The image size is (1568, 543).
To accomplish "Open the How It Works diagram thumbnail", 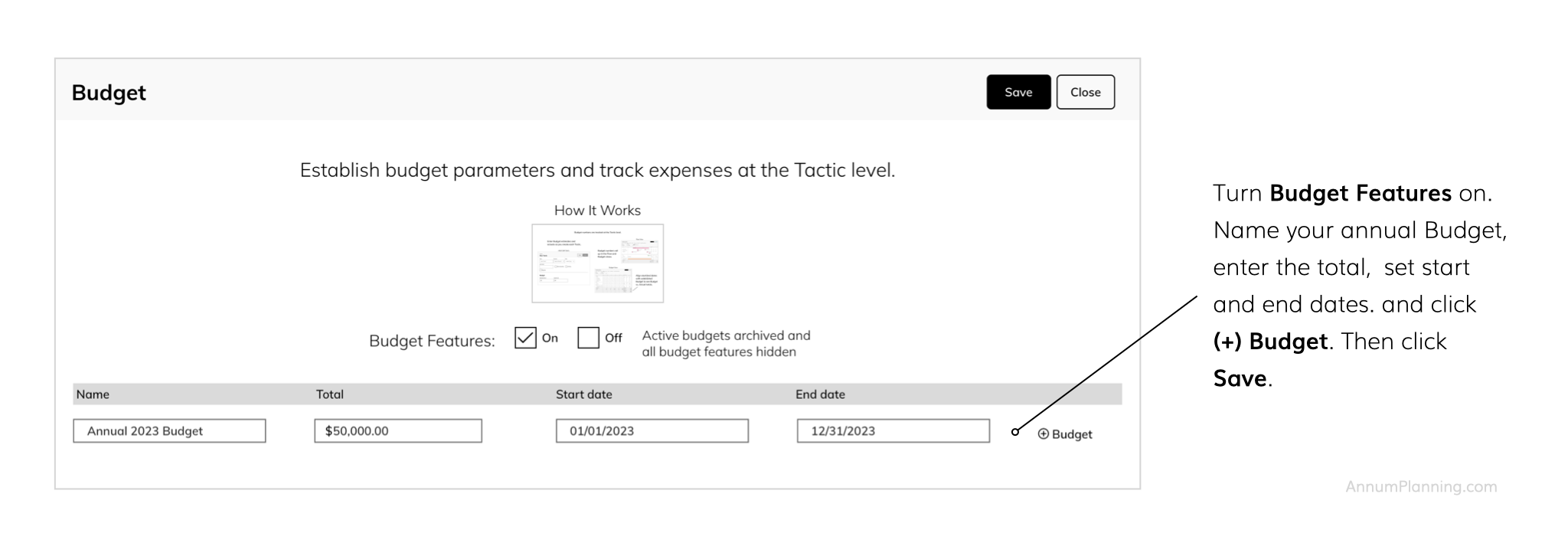I will click(597, 263).
